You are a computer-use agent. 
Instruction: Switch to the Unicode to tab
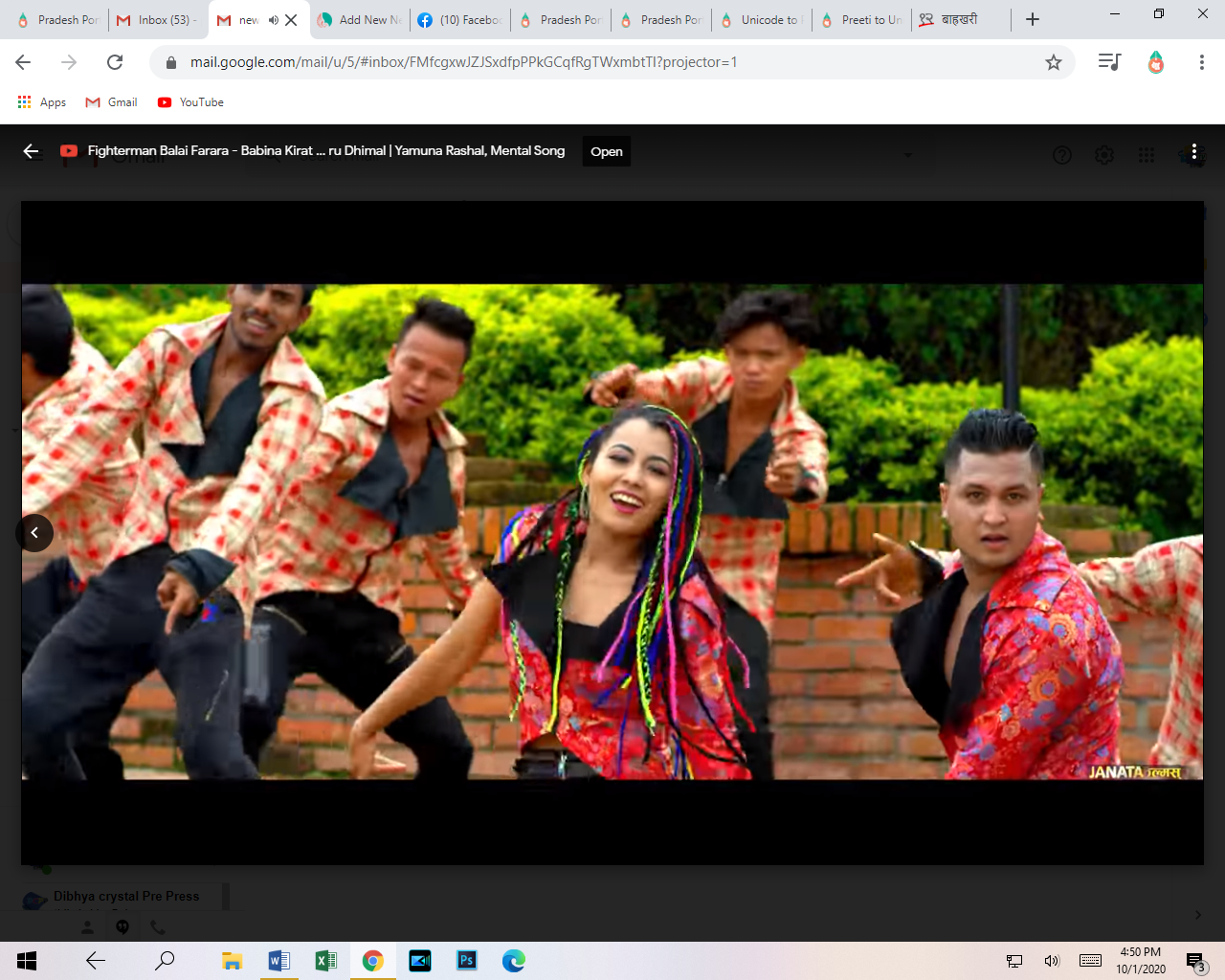coord(762,19)
